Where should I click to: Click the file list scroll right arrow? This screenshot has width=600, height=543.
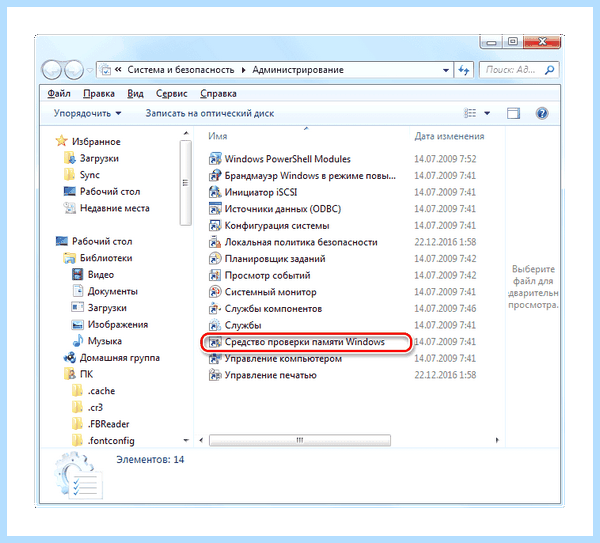pos(497,440)
